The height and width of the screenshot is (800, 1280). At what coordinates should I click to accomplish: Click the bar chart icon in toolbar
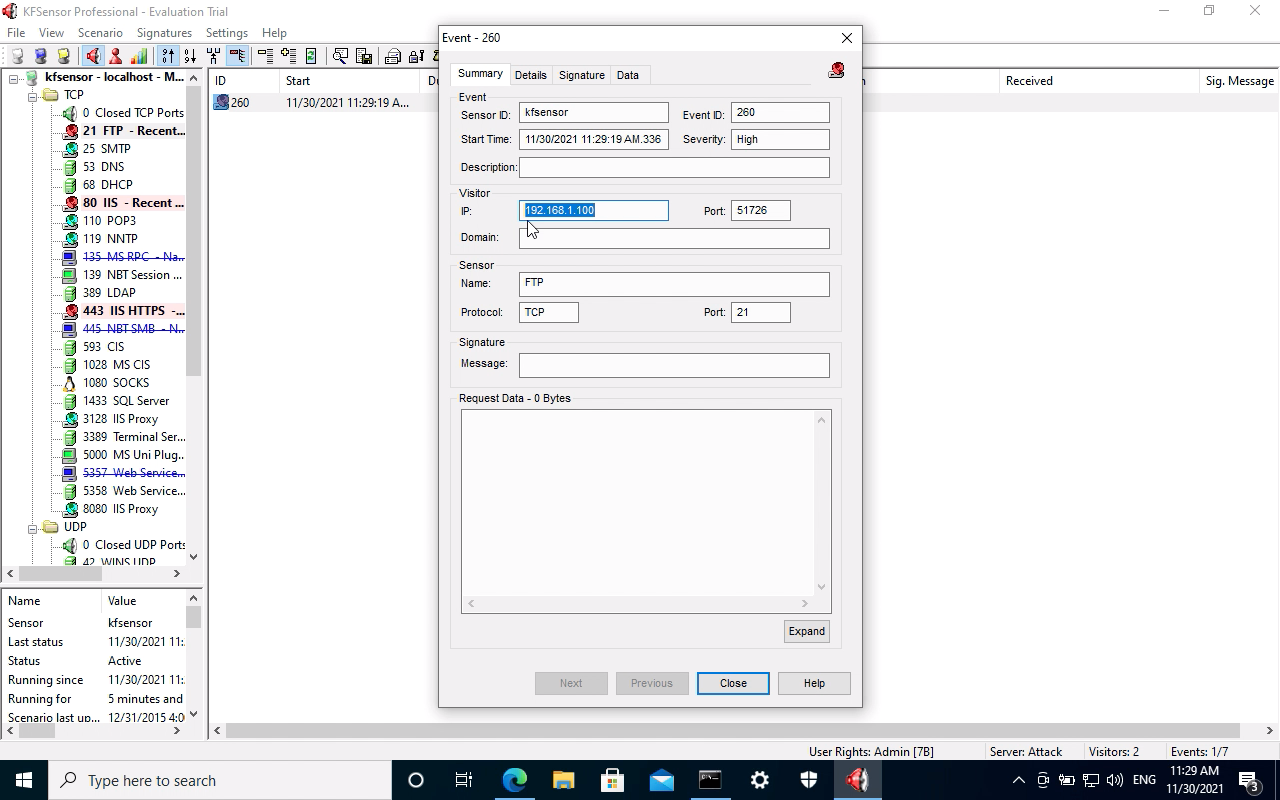click(139, 56)
